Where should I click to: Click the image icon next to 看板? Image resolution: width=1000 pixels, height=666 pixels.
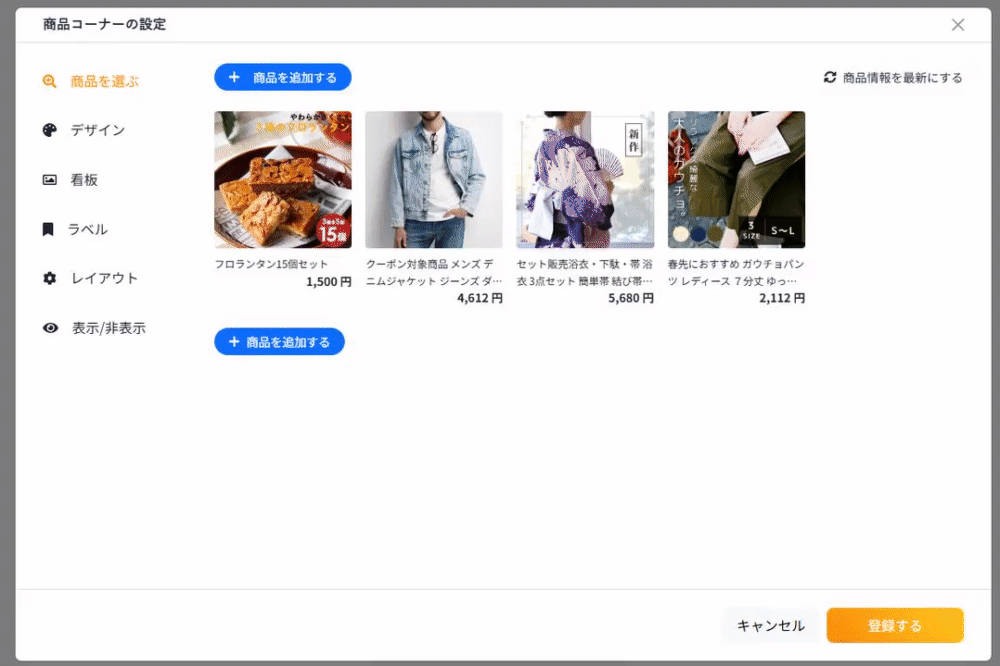[x=49, y=180]
